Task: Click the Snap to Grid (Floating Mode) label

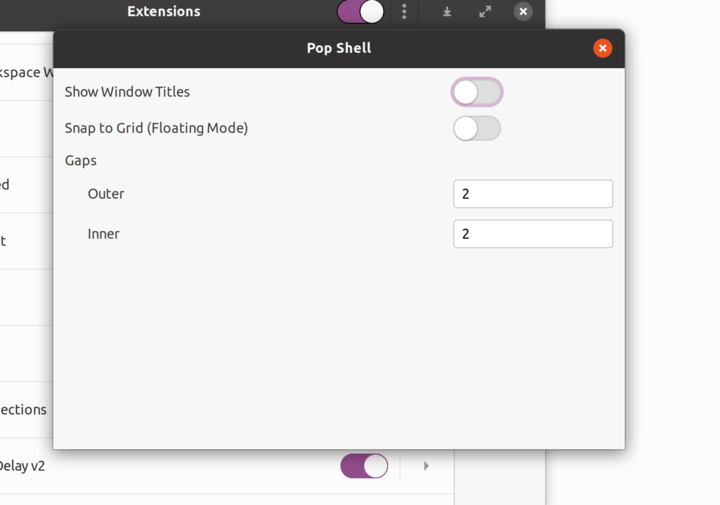Action: [x=156, y=128]
